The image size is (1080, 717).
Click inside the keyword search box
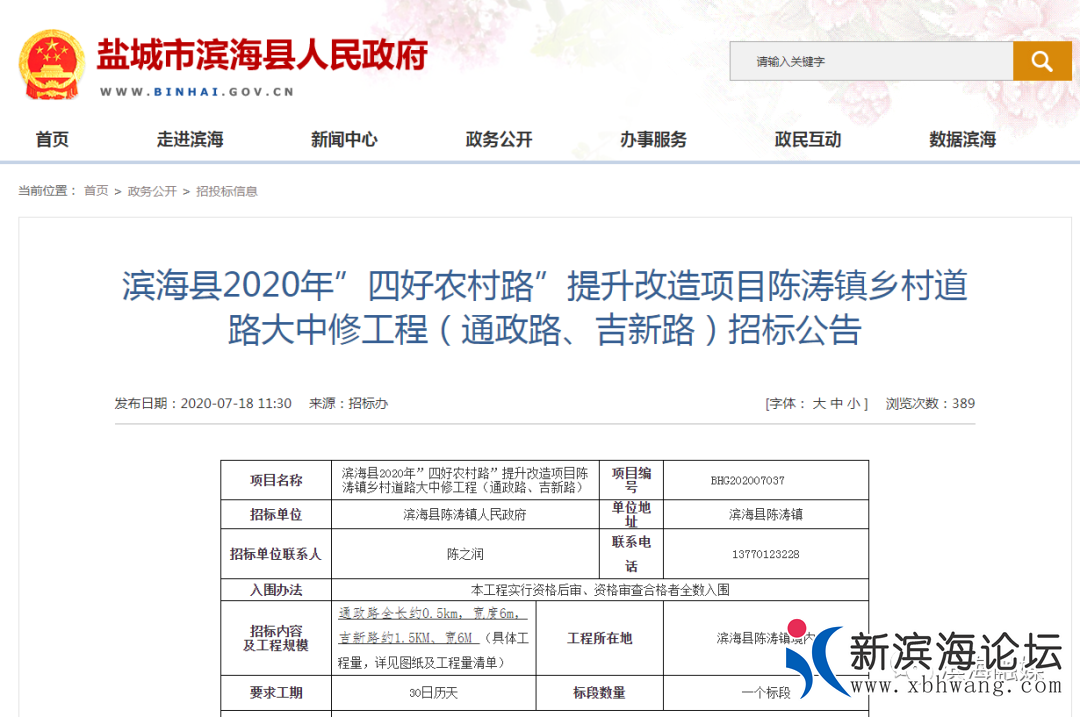coord(870,61)
